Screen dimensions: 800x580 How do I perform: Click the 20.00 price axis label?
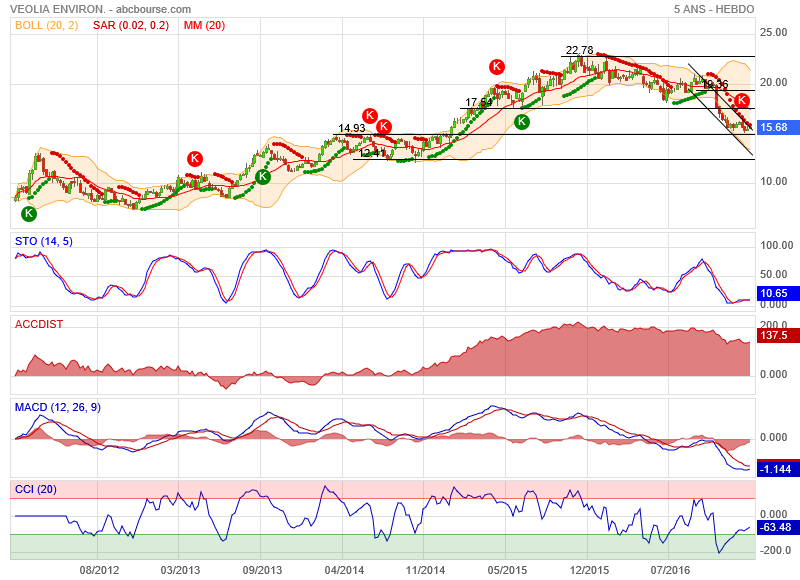773,82
